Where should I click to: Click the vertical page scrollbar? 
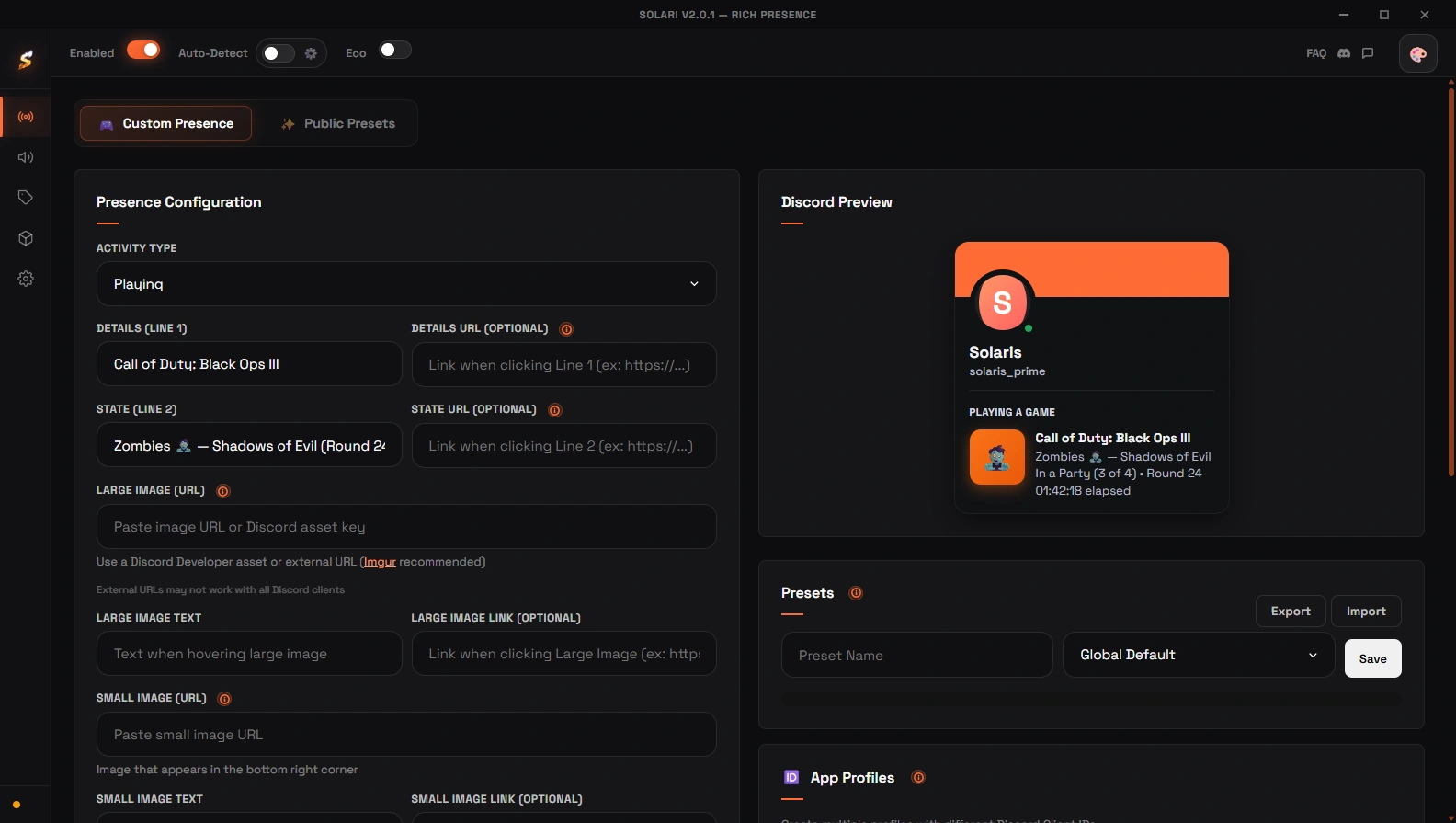1451,280
